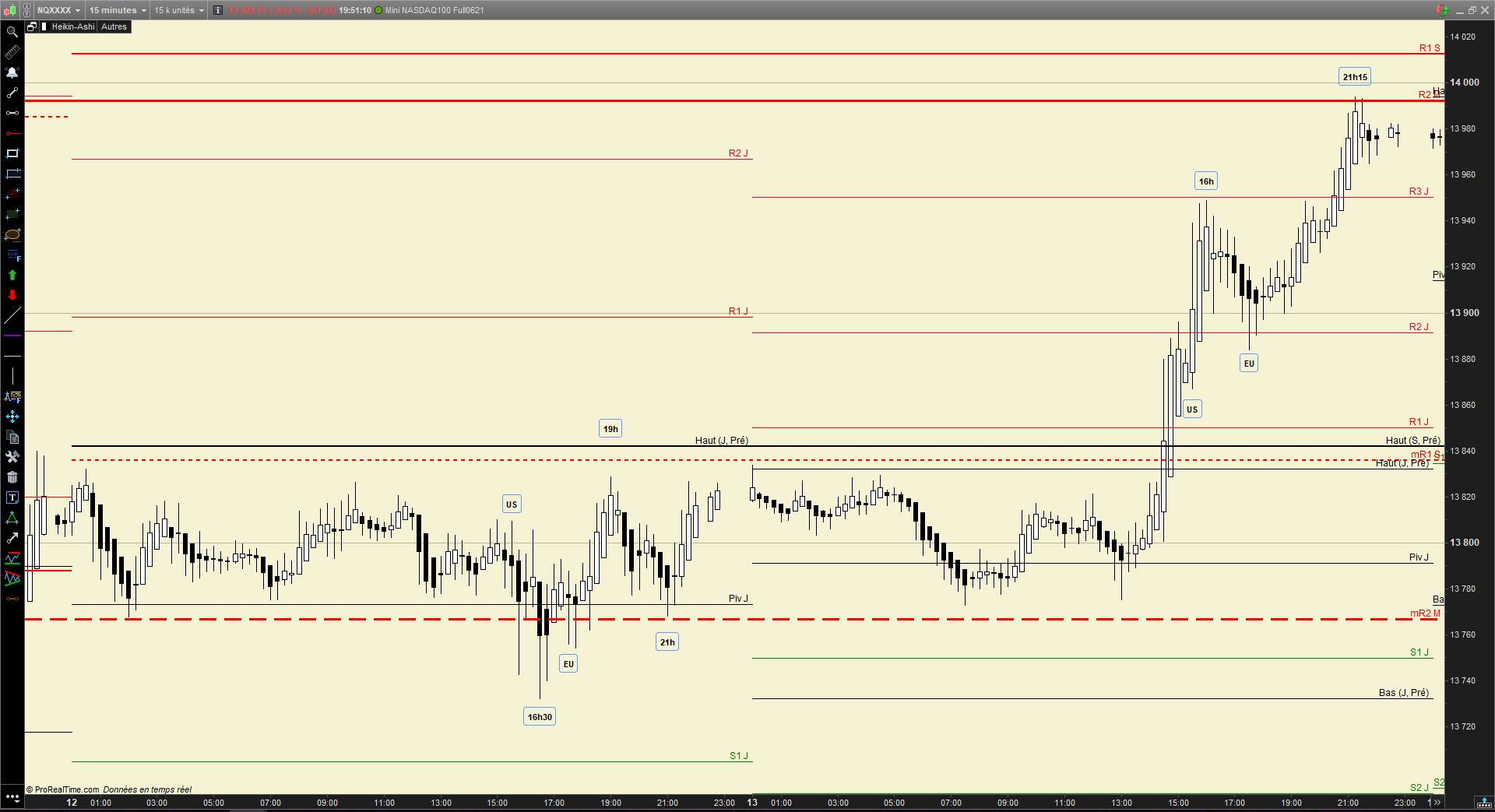This screenshot has height=812, width=1495.
Task: Open the NQXXXX instrument dropdown
Action: pos(59,10)
